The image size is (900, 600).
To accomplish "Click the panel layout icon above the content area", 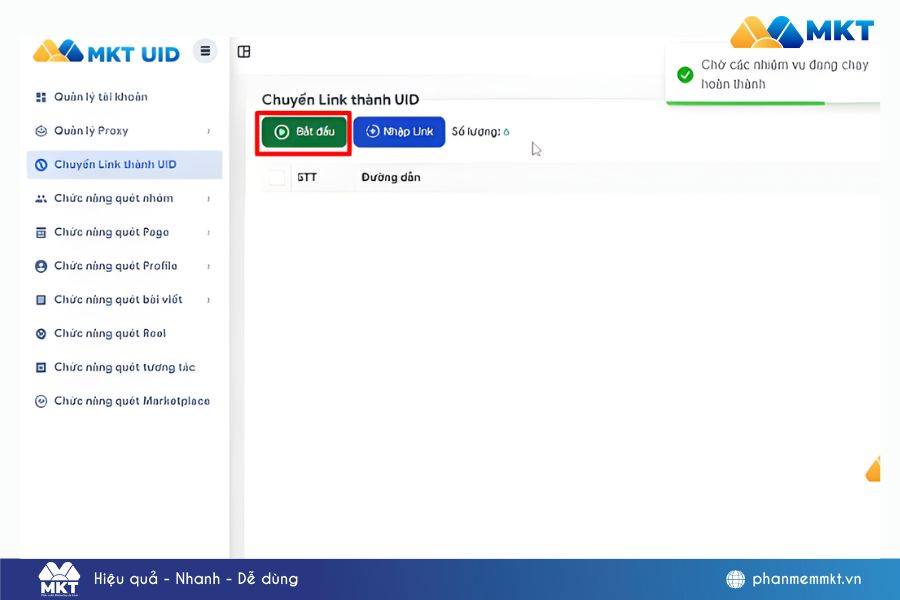I will [x=245, y=51].
